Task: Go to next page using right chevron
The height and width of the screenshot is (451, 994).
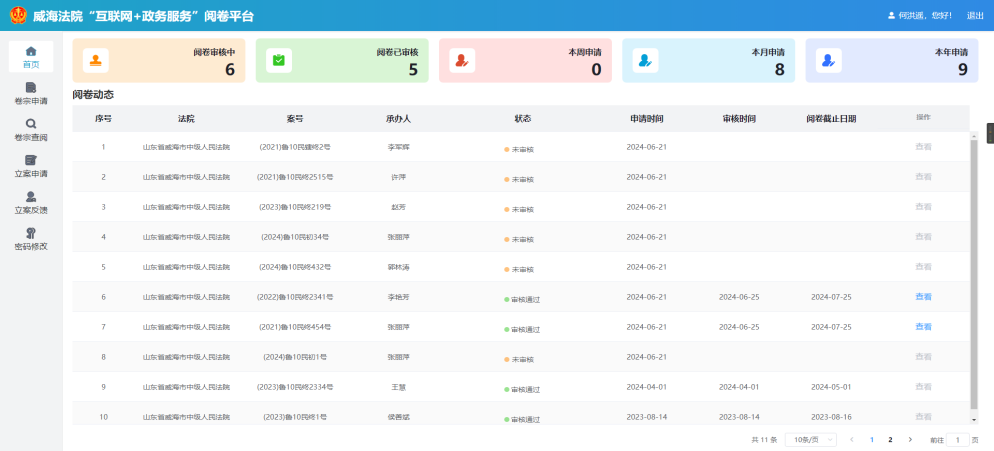Action: (910, 439)
